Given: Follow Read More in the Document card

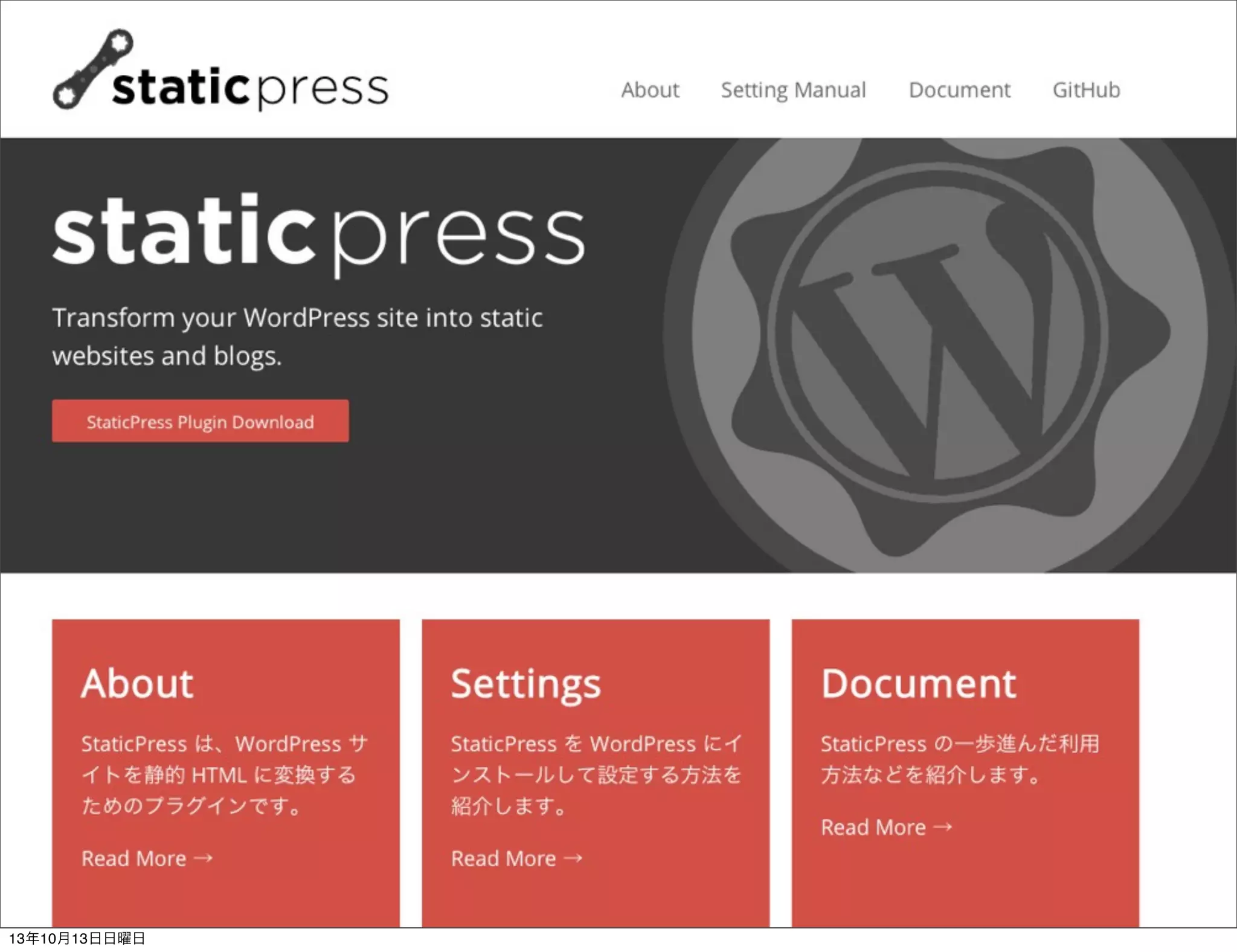Looking at the screenshot, I should click(873, 827).
